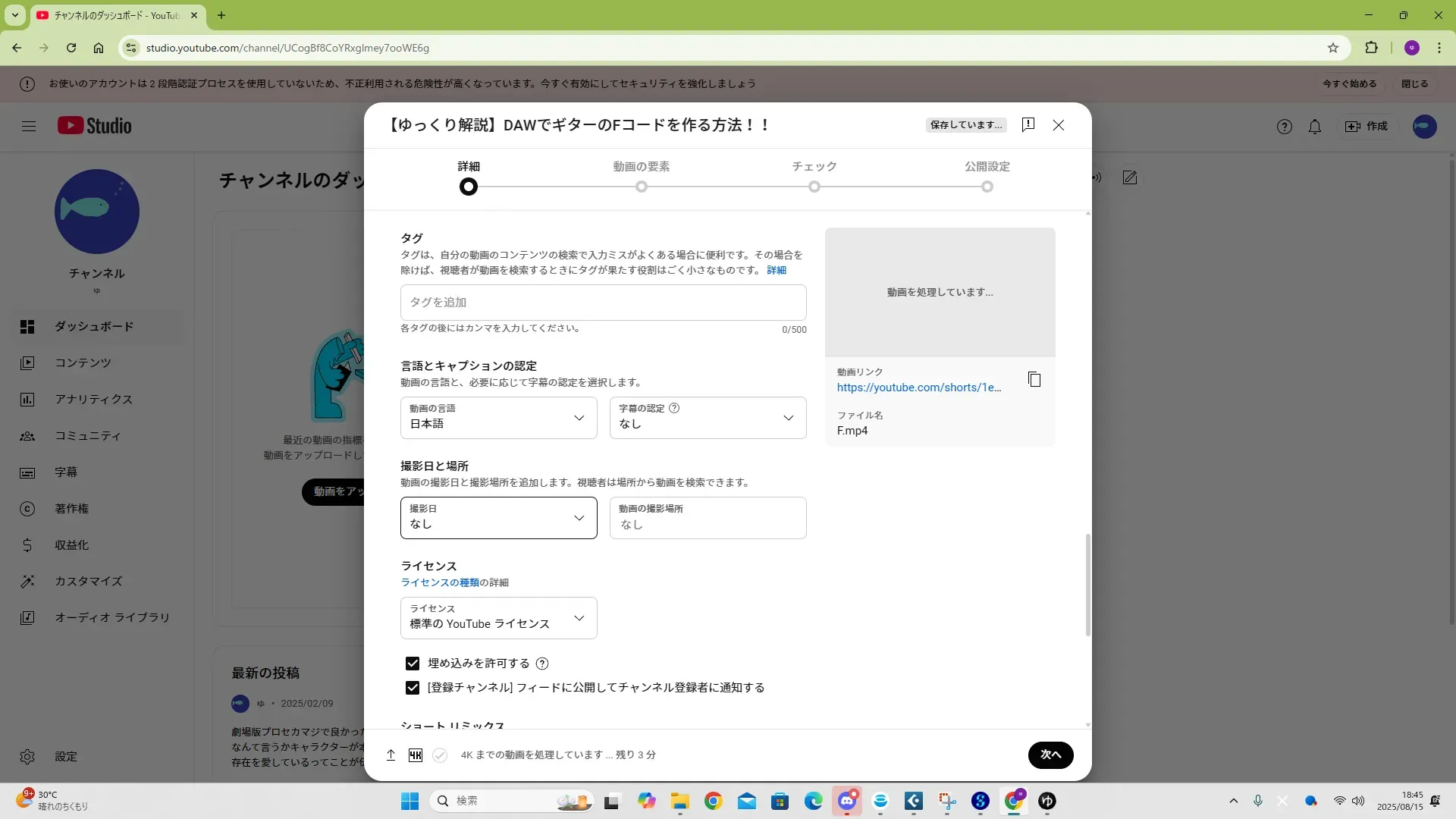Open the YouTube Studio notifications bell
Image resolution: width=1456 pixels, height=819 pixels.
pyautogui.click(x=1315, y=127)
